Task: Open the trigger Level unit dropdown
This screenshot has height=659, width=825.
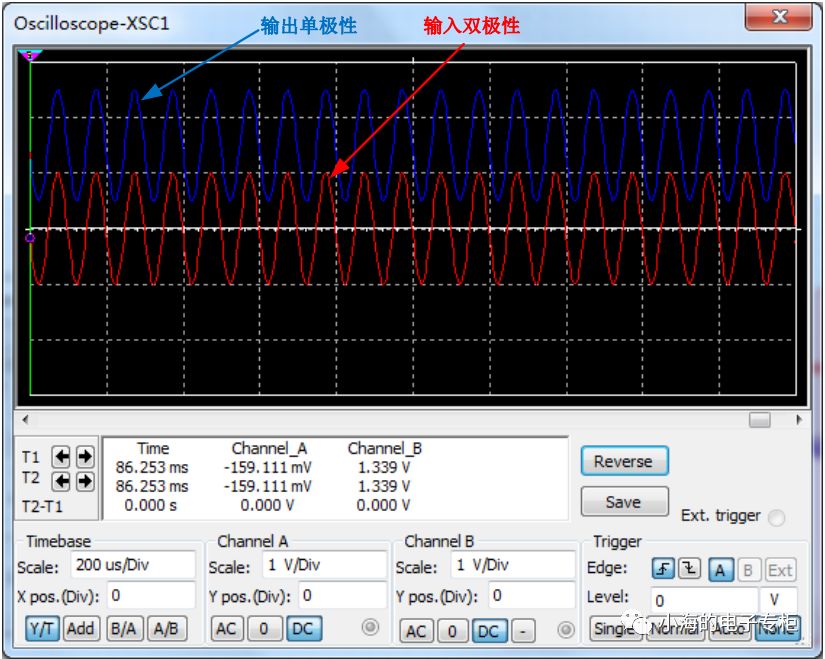Action: pyautogui.click(x=778, y=601)
